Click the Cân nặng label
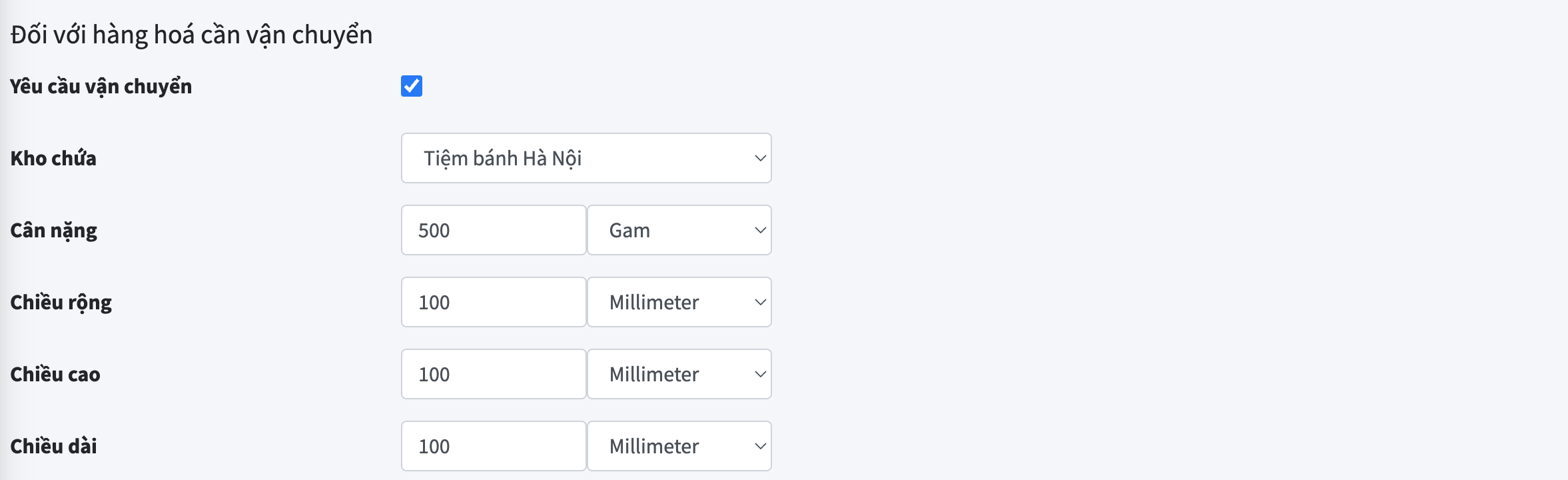1568x480 pixels. click(x=53, y=231)
